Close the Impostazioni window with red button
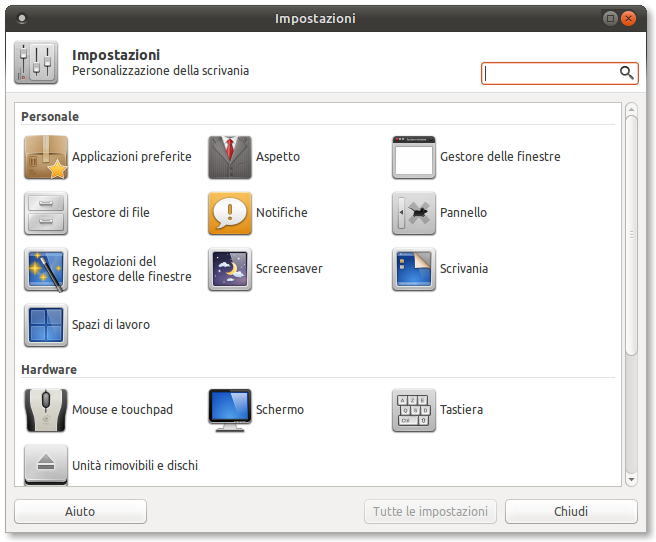The width and height of the screenshot is (656, 542). [628, 18]
